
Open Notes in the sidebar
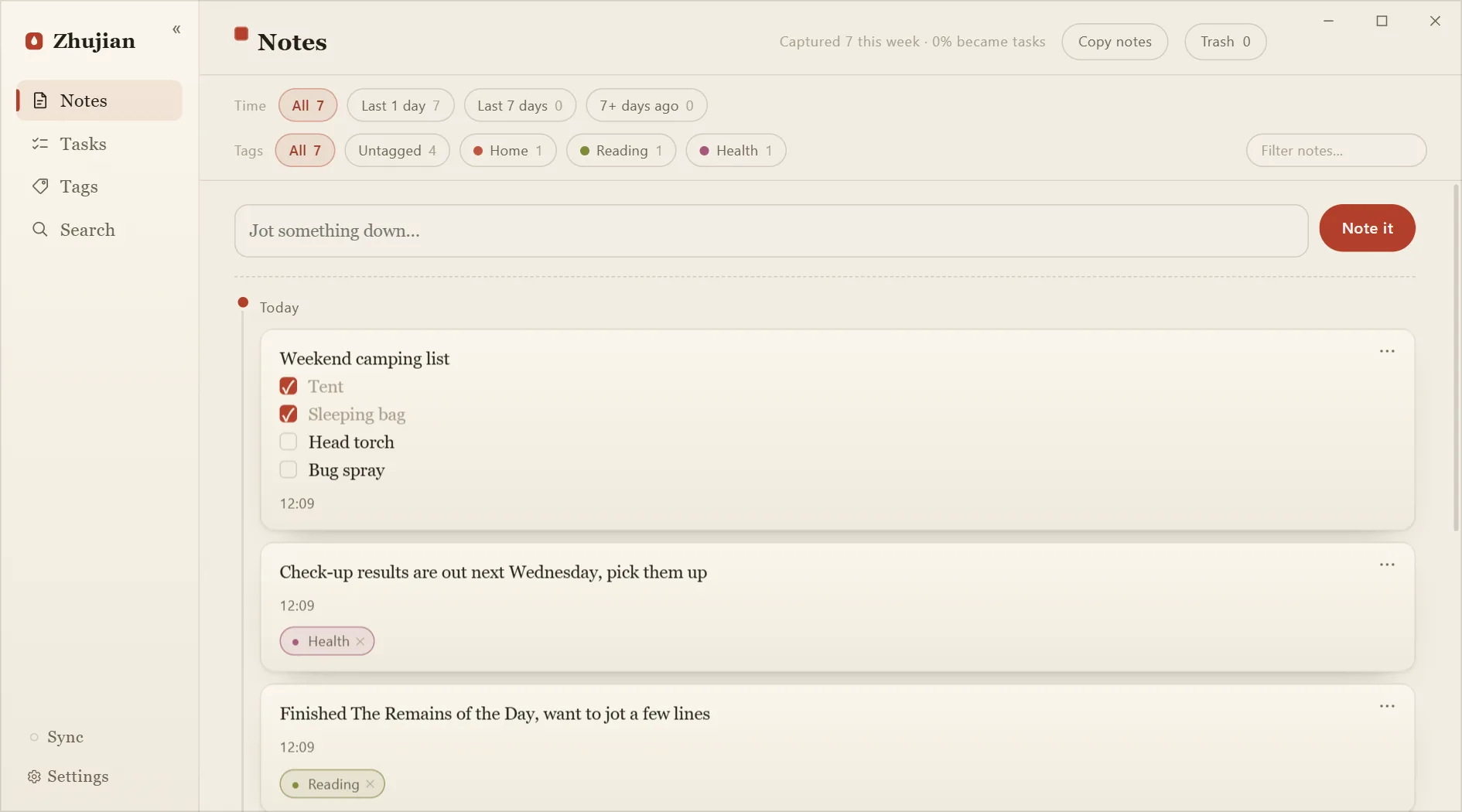[100, 101]
